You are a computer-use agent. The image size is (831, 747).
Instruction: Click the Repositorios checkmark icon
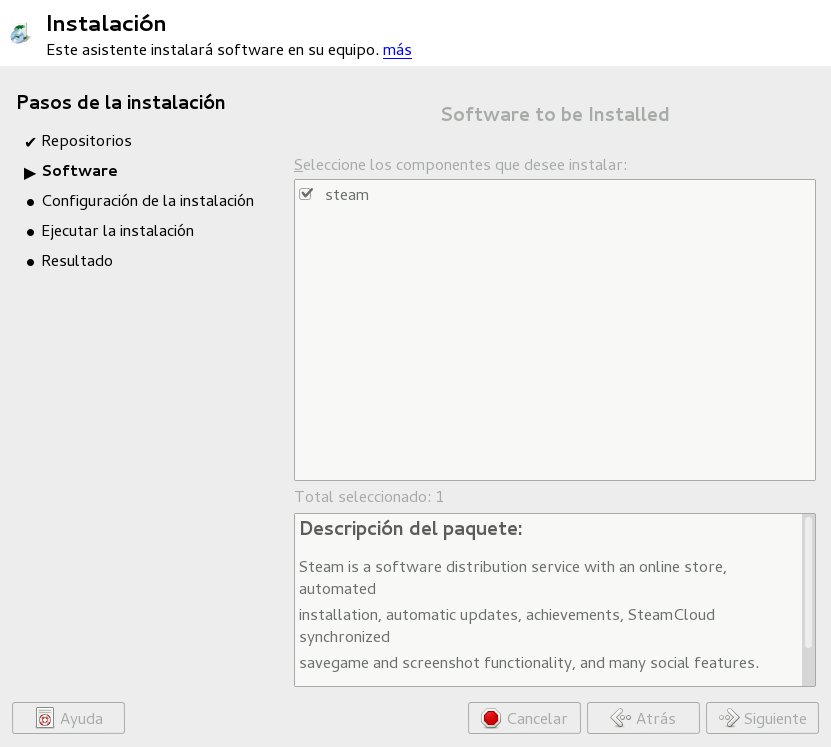(30, 142)
